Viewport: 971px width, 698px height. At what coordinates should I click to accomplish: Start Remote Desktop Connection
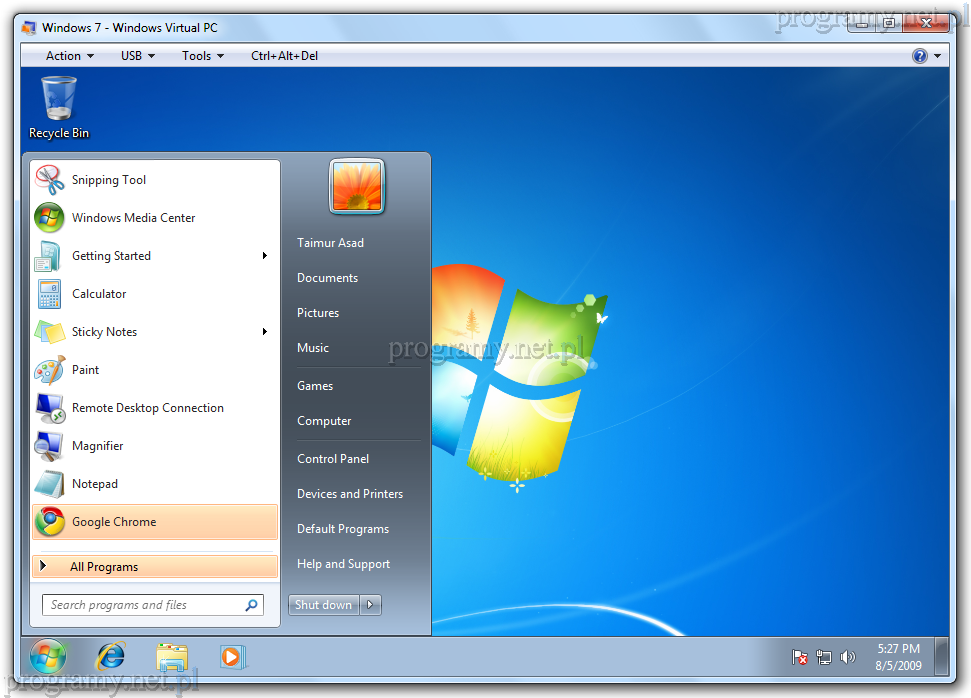click(147, 408)
